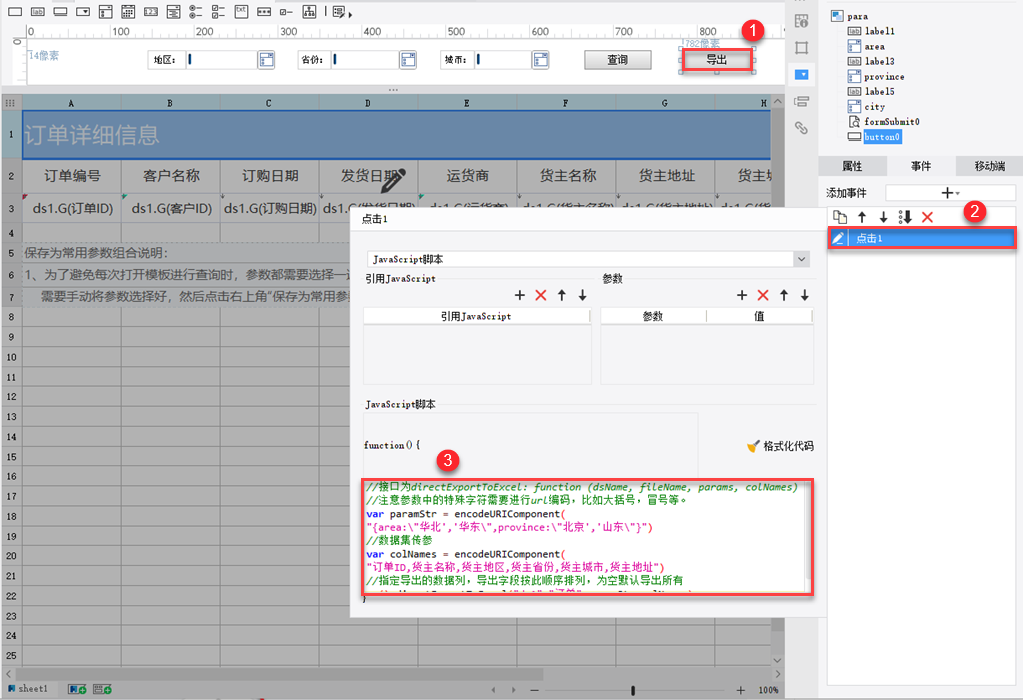This screenshot has height=700, width=1023.
Task: Open the hyperlink side panel icon
Action: point(802,128)
